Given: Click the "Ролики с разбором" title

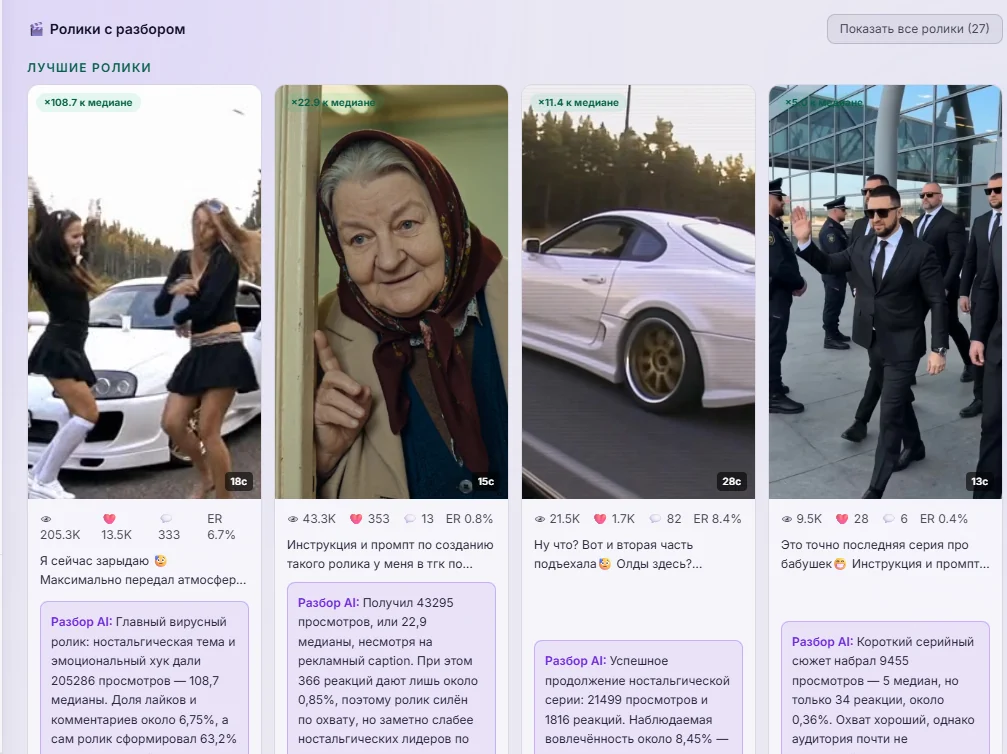Looking at the screenshot, I should [x=118, y=29].
